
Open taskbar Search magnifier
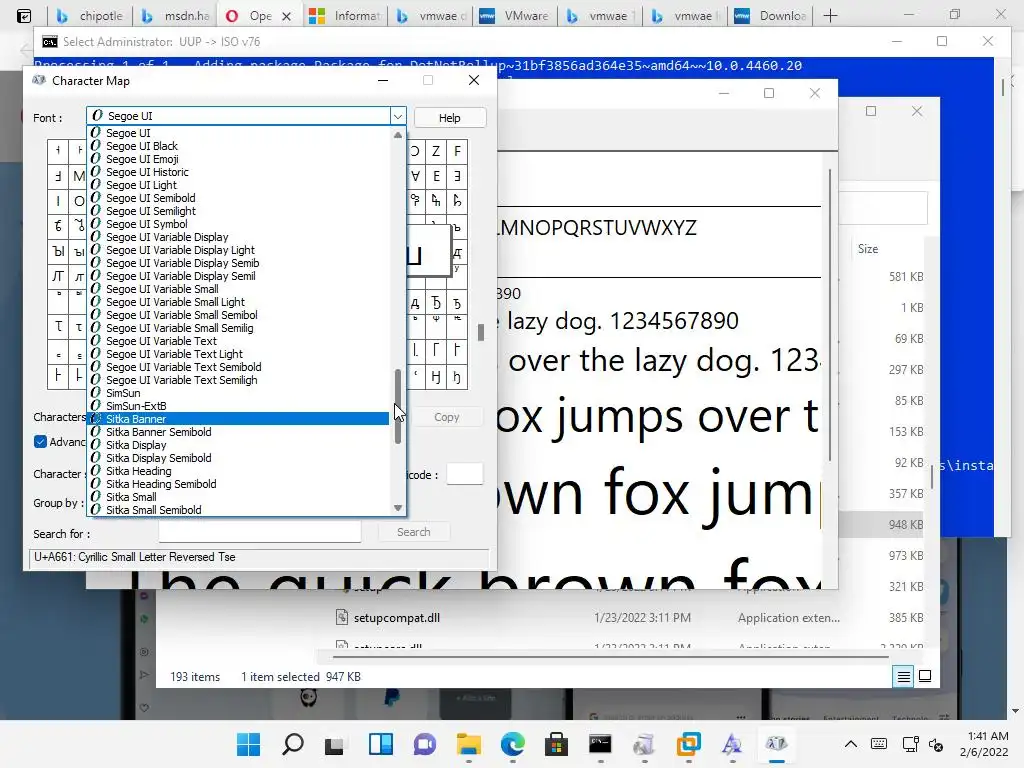coord(293,744)
